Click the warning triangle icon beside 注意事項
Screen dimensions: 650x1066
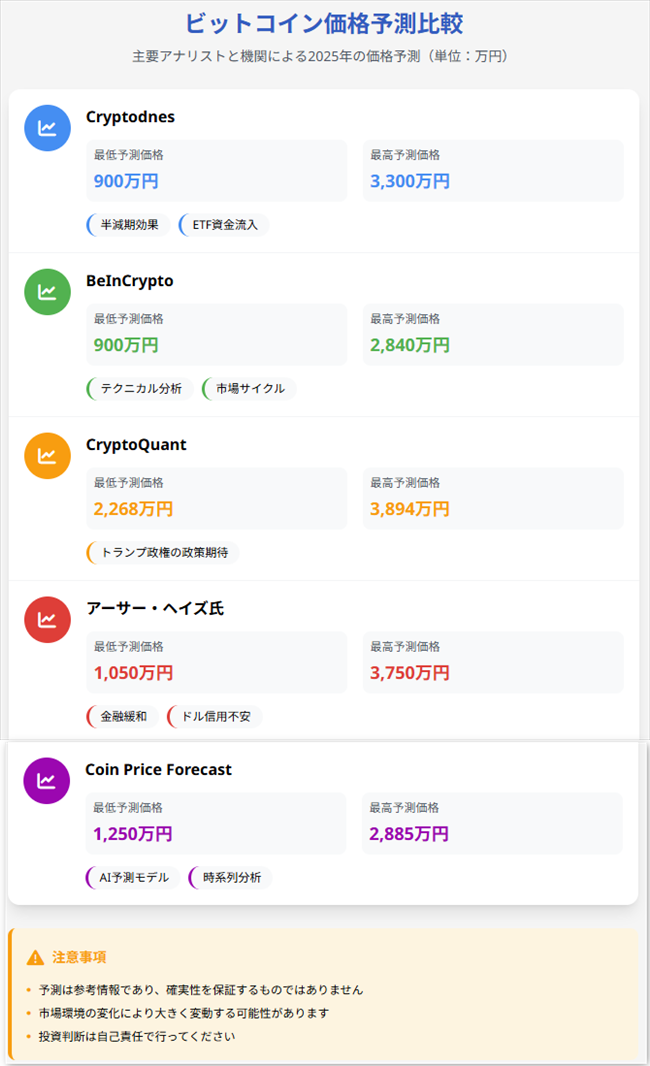coord(35,958)
